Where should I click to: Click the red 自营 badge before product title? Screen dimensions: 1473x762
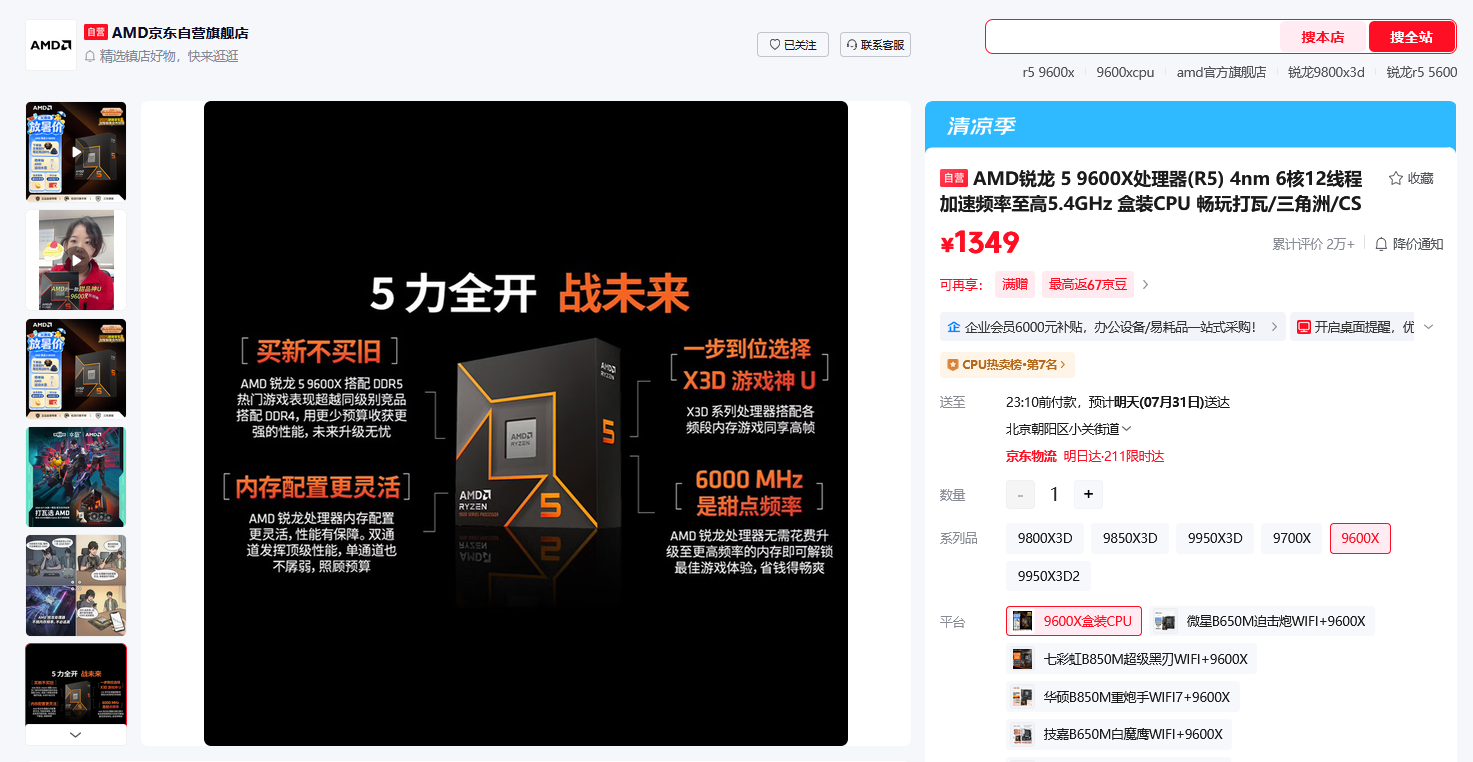click(x=954, y=178)
